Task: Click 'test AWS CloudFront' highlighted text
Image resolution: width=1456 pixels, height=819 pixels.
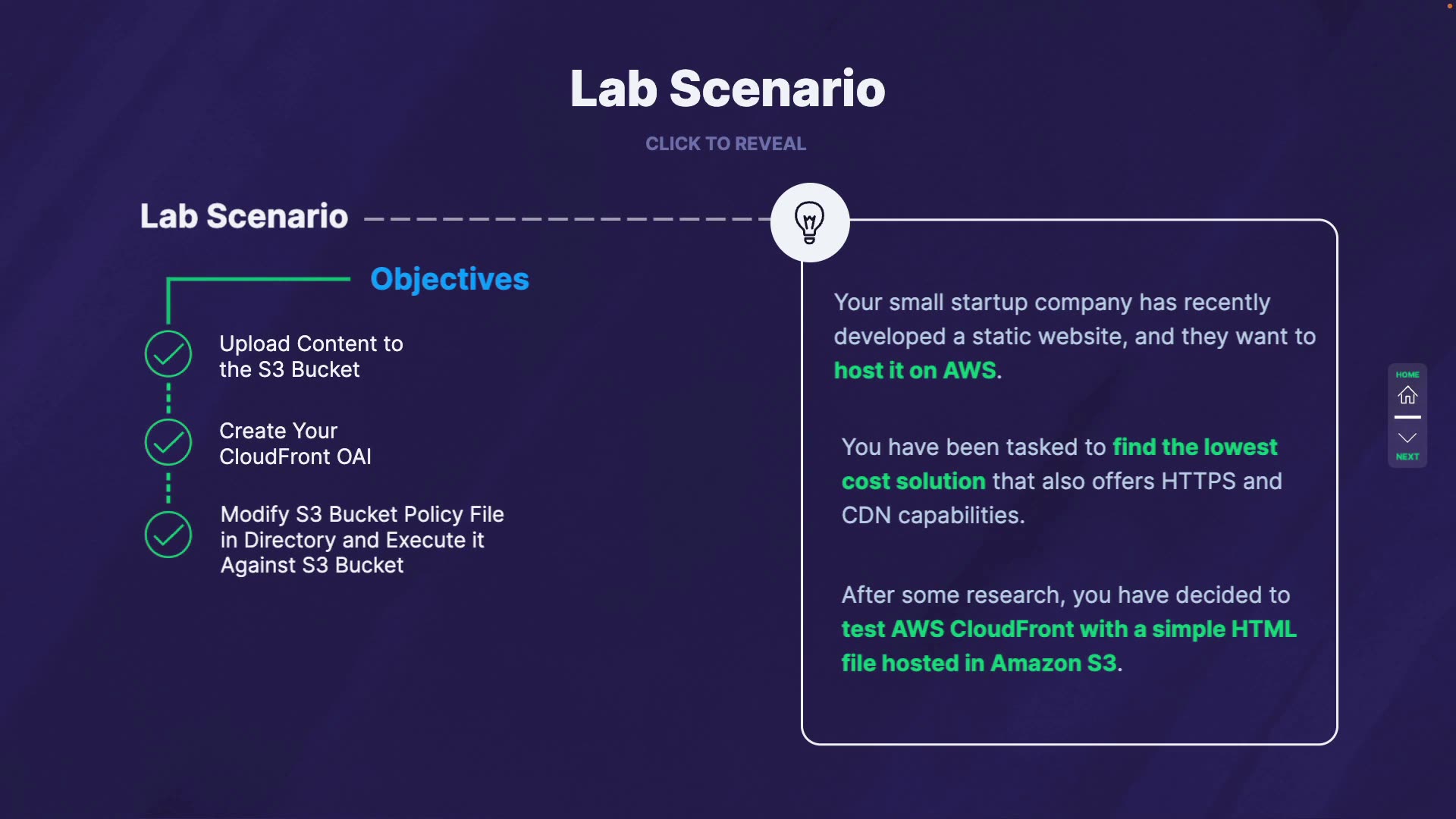Action: click(x=1068, y=629)
